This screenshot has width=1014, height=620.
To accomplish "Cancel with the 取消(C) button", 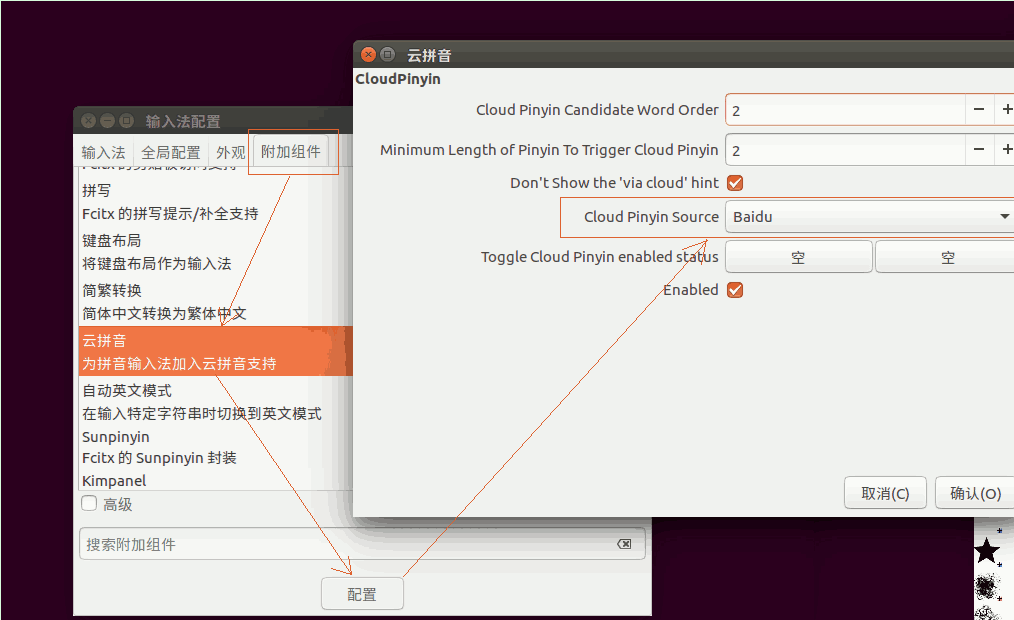I will [x=885, y=493].
